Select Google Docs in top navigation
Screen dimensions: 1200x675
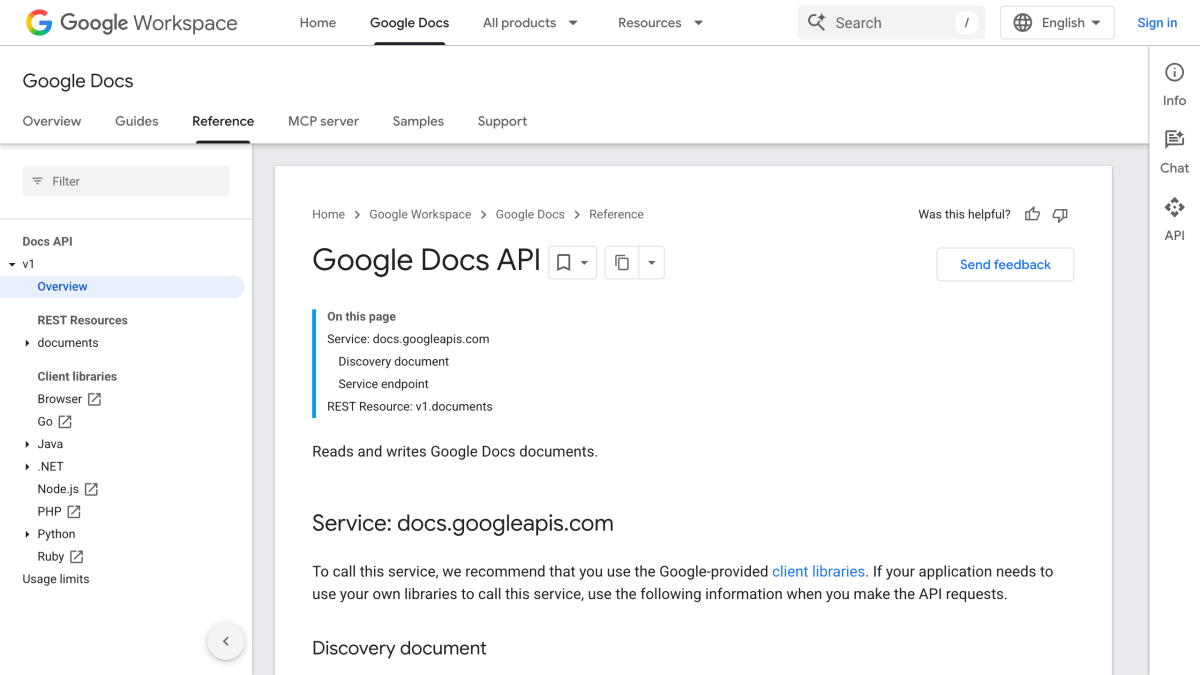click(409, 23)
